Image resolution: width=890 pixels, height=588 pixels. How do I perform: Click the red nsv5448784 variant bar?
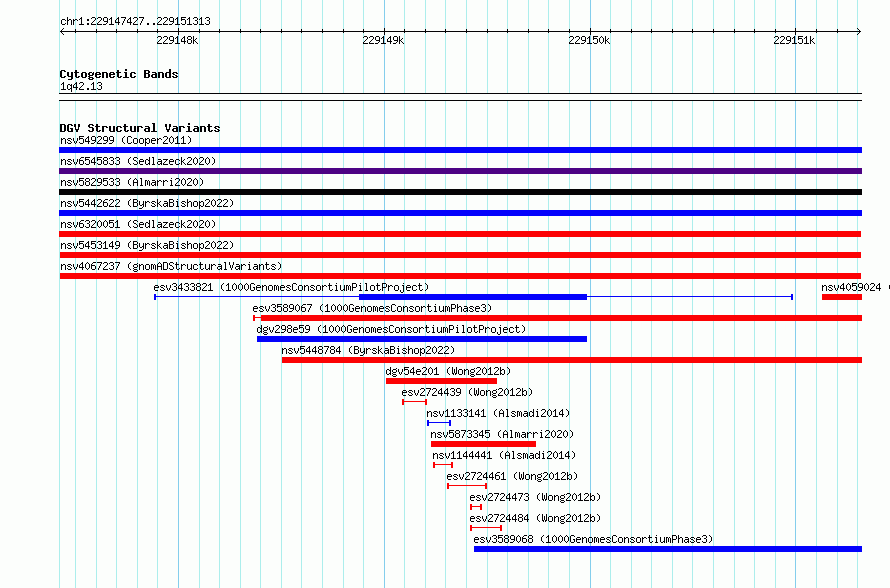pos(572,360)
